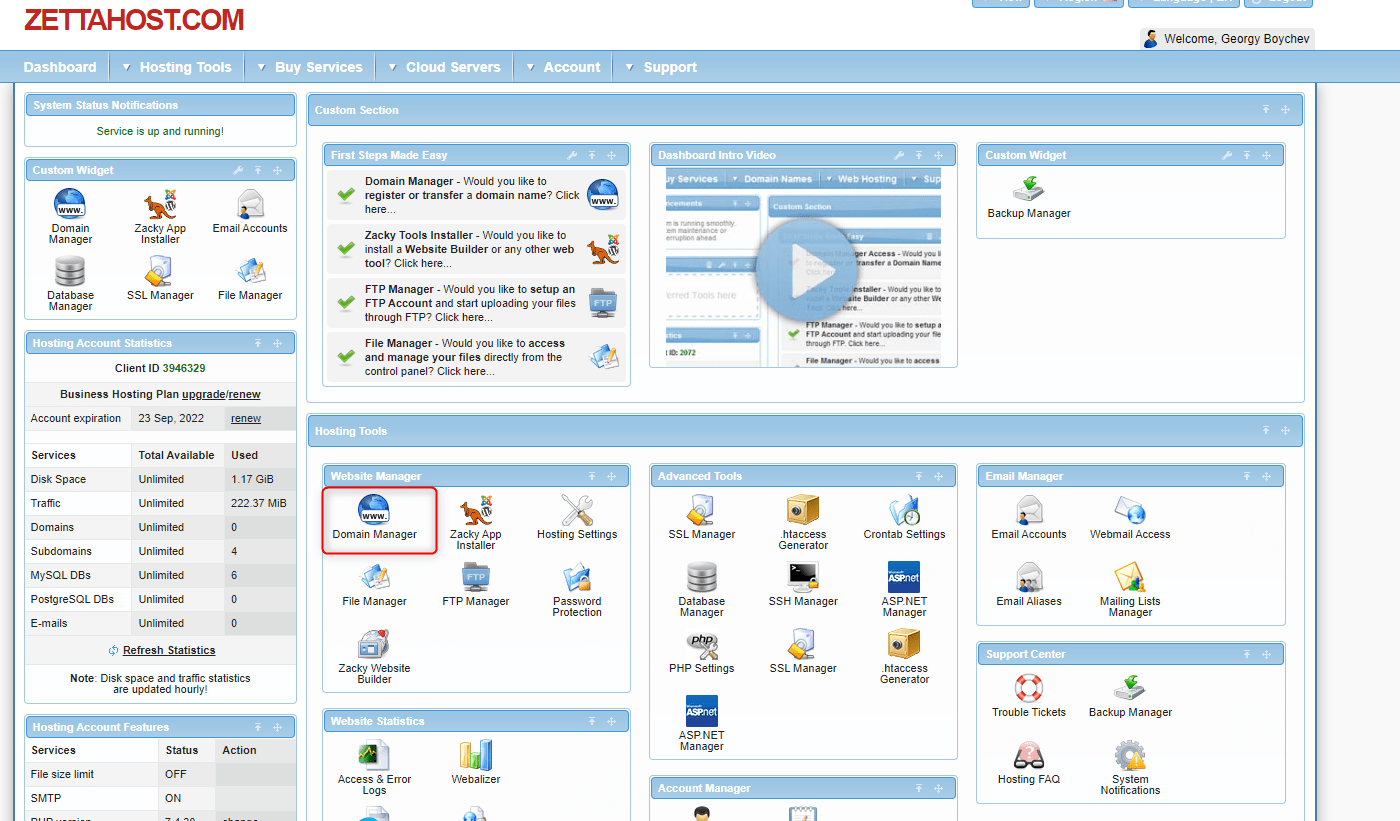This screenshot has height=821, width=1400.
Task: Open the Hosting Tools menu
Action: pyautogui.click(x=176, y=67)
